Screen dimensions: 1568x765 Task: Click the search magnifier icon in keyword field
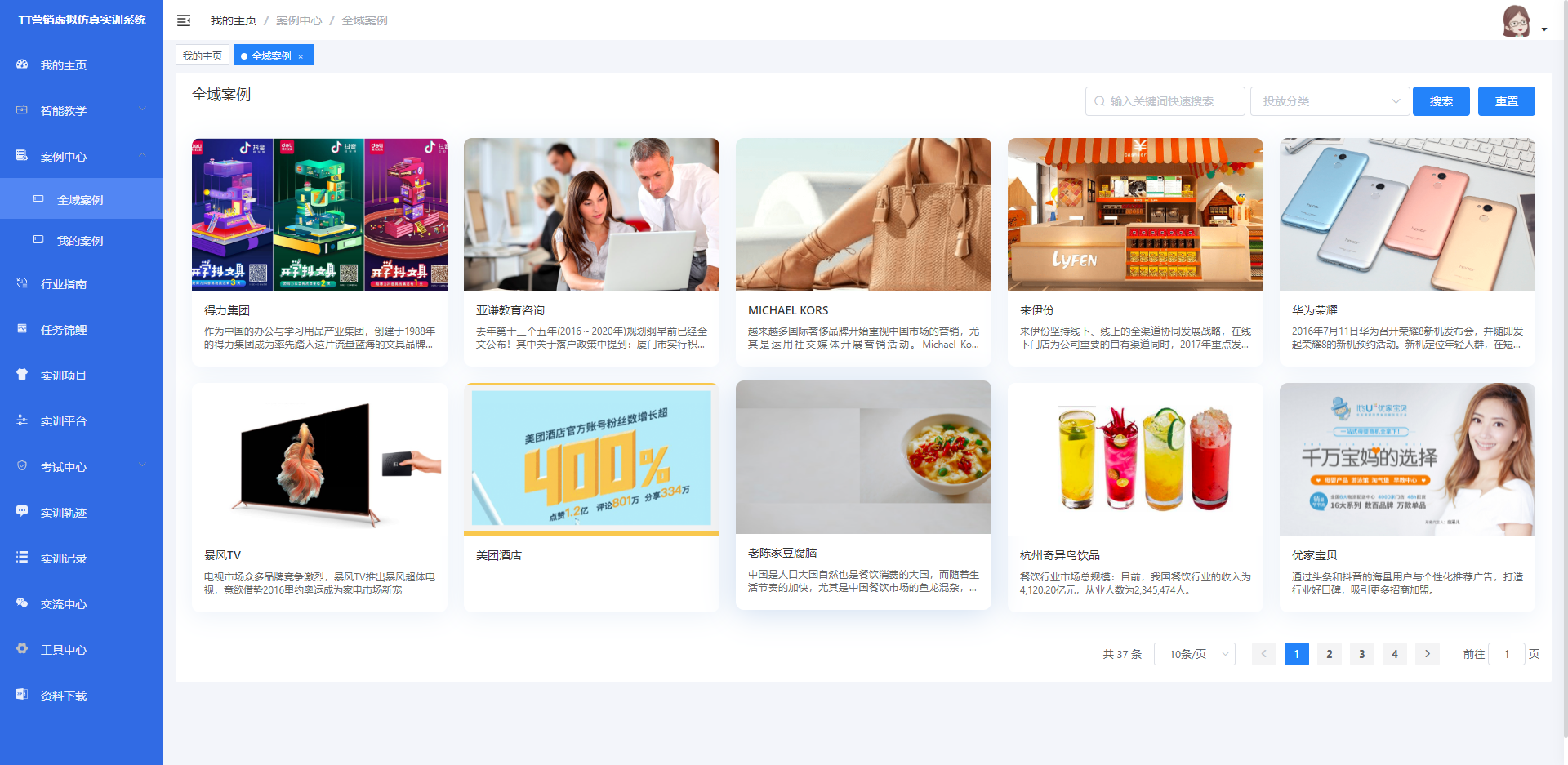[1099, 101]
